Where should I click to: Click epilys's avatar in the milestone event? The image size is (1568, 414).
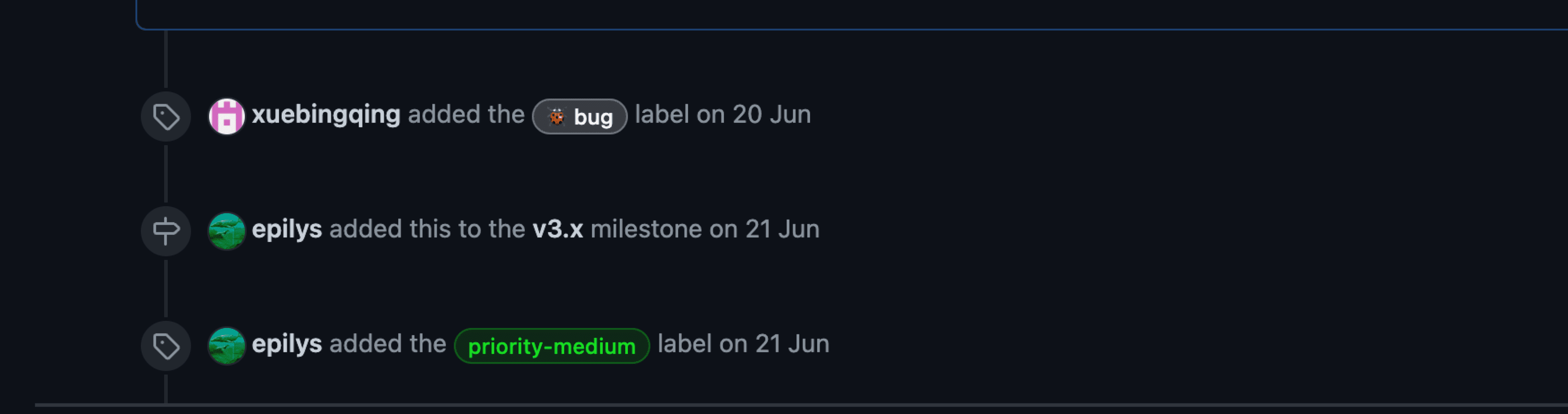coord(226,230)
